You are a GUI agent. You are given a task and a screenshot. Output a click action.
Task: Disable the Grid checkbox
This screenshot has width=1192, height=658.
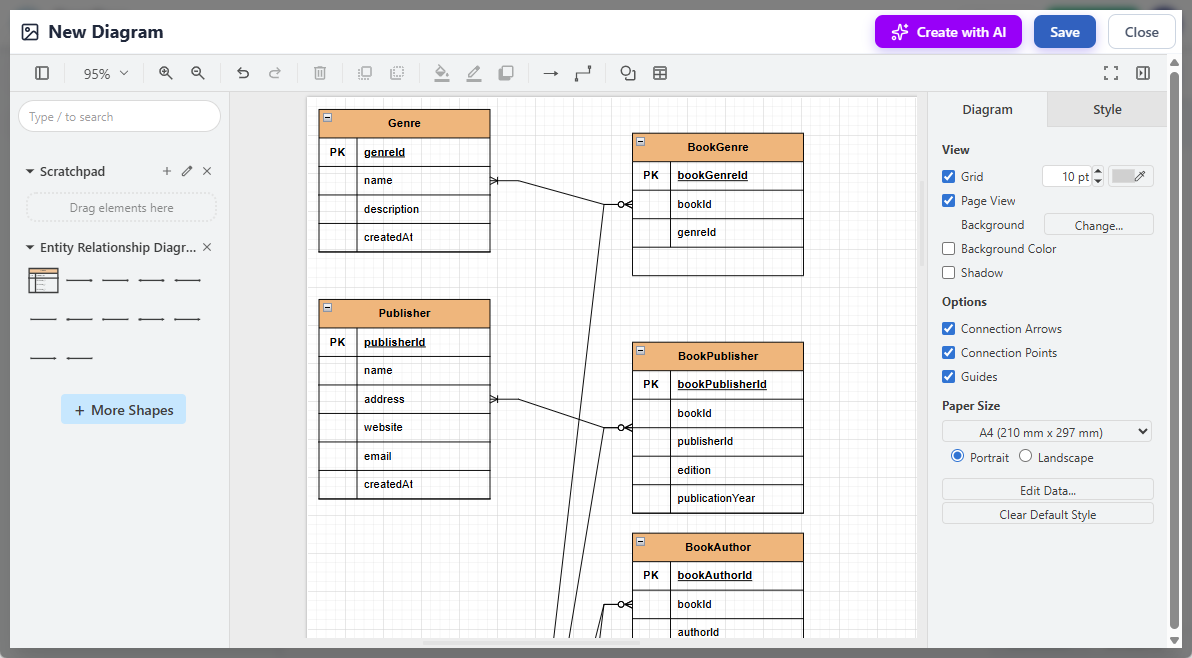(948, 176)
